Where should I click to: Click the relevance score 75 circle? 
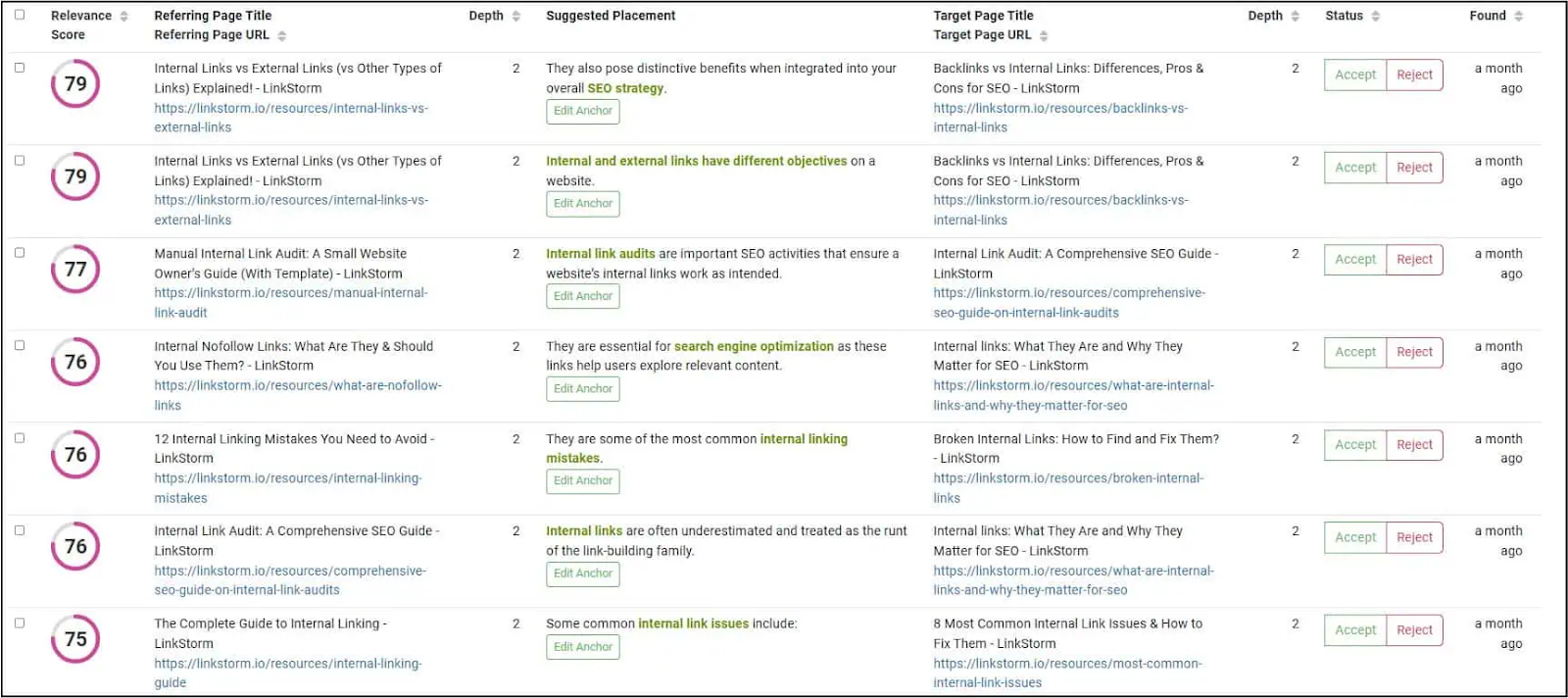coord(75,638)
